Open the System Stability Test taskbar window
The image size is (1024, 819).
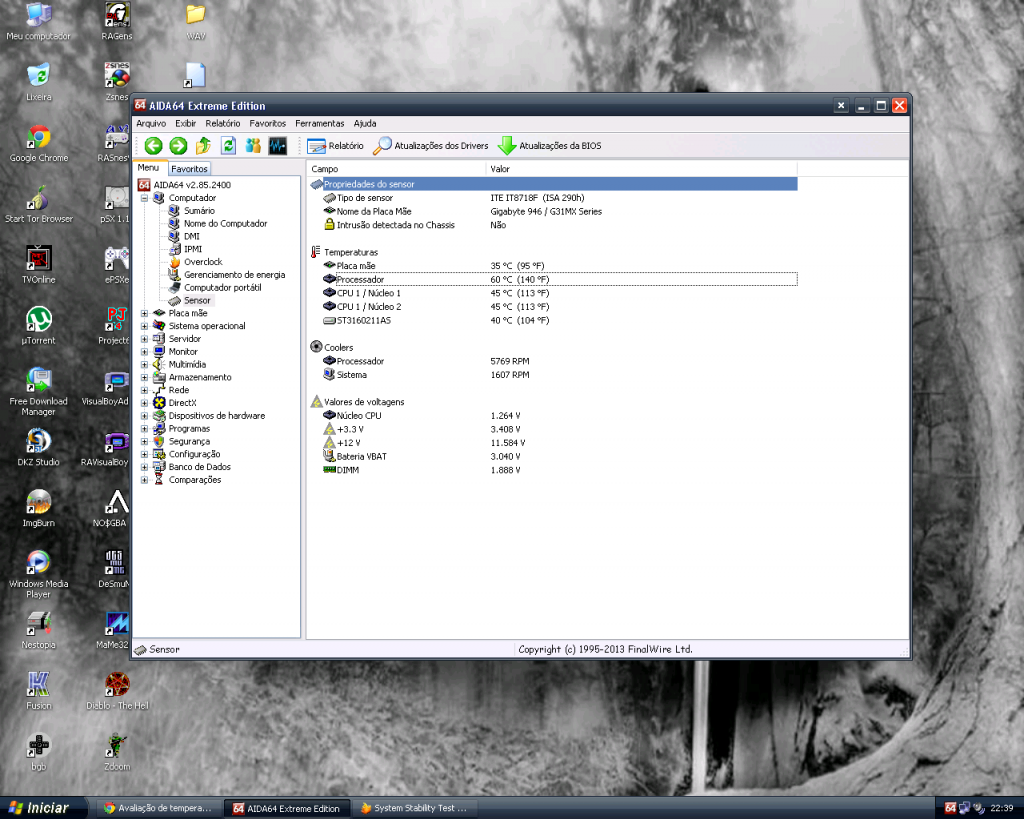point(415,807)
